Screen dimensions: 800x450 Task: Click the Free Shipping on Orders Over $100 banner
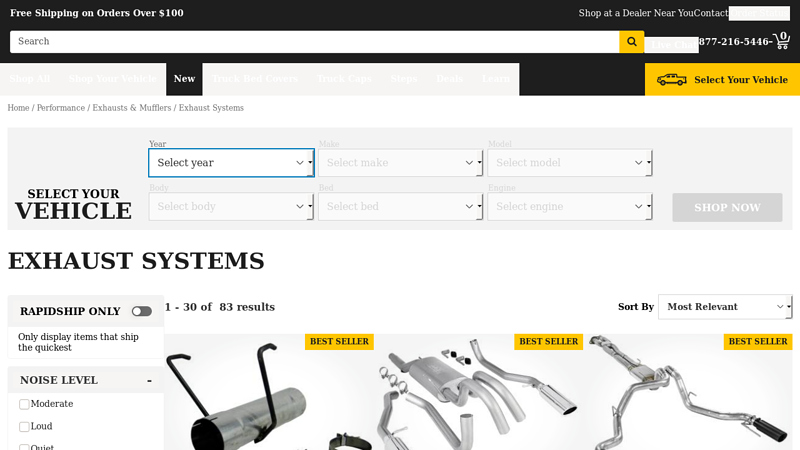pos(97,13)
